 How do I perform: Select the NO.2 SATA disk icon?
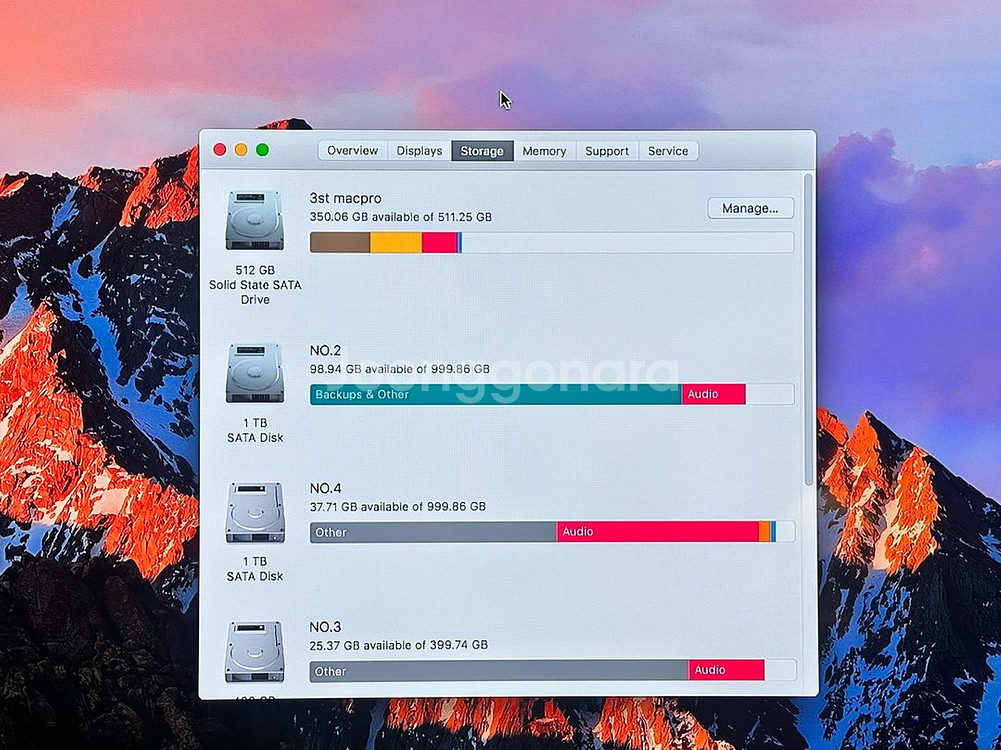pyautogui.click(x=254, y=373)
